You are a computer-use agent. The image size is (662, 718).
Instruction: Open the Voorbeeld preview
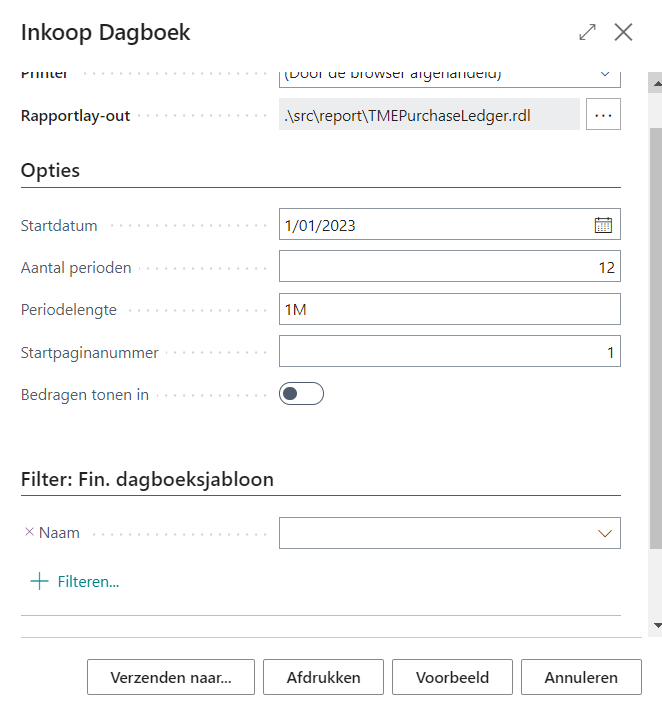pos(452,677)
